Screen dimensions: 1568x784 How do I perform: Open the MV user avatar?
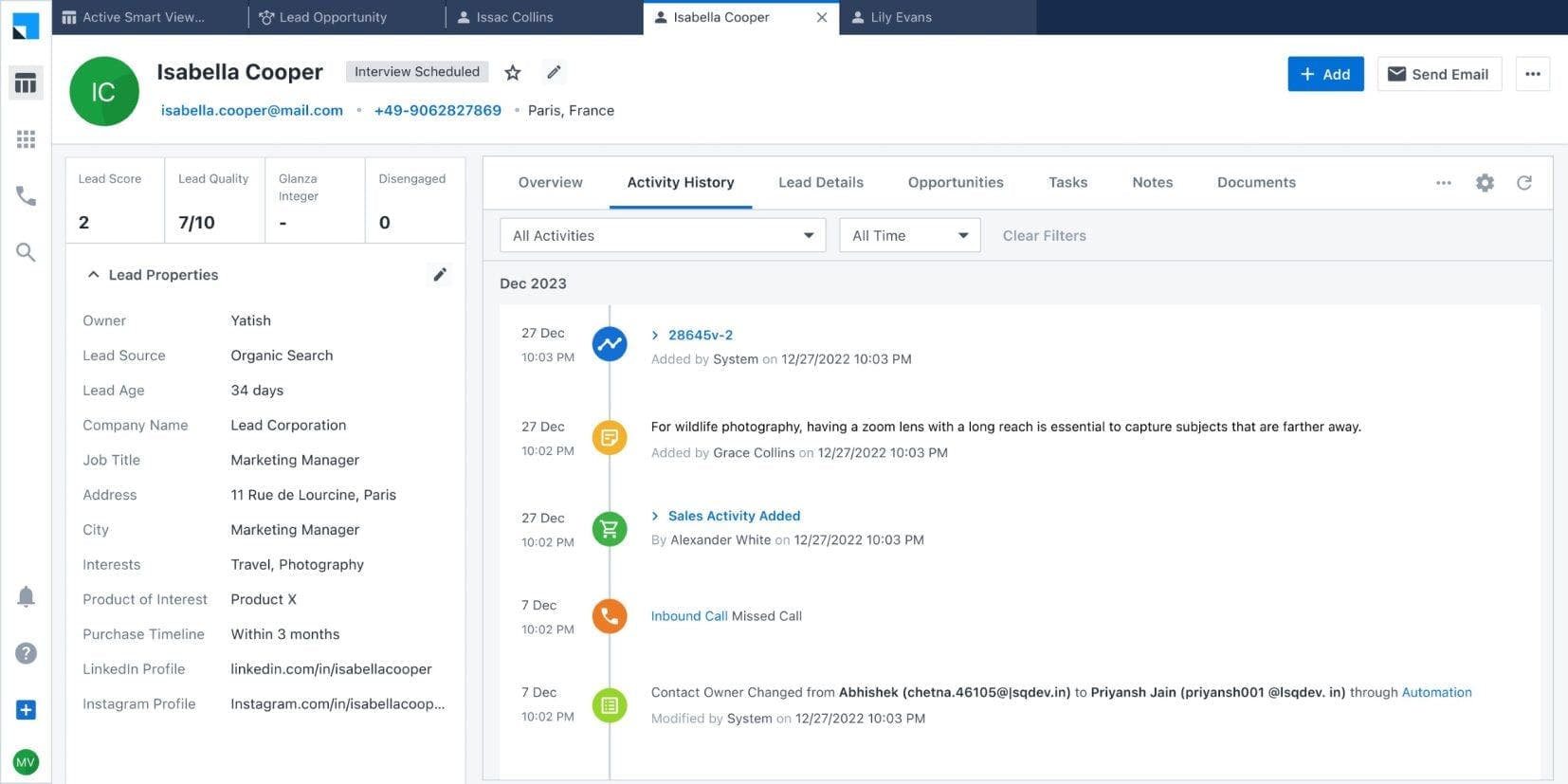26,762
